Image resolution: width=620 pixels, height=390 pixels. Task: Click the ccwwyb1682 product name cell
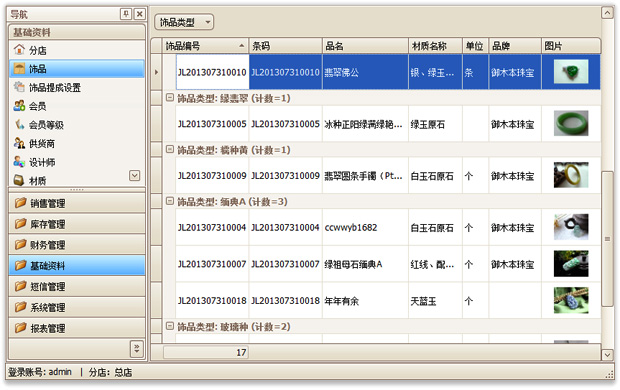click(x=365, y=227)
